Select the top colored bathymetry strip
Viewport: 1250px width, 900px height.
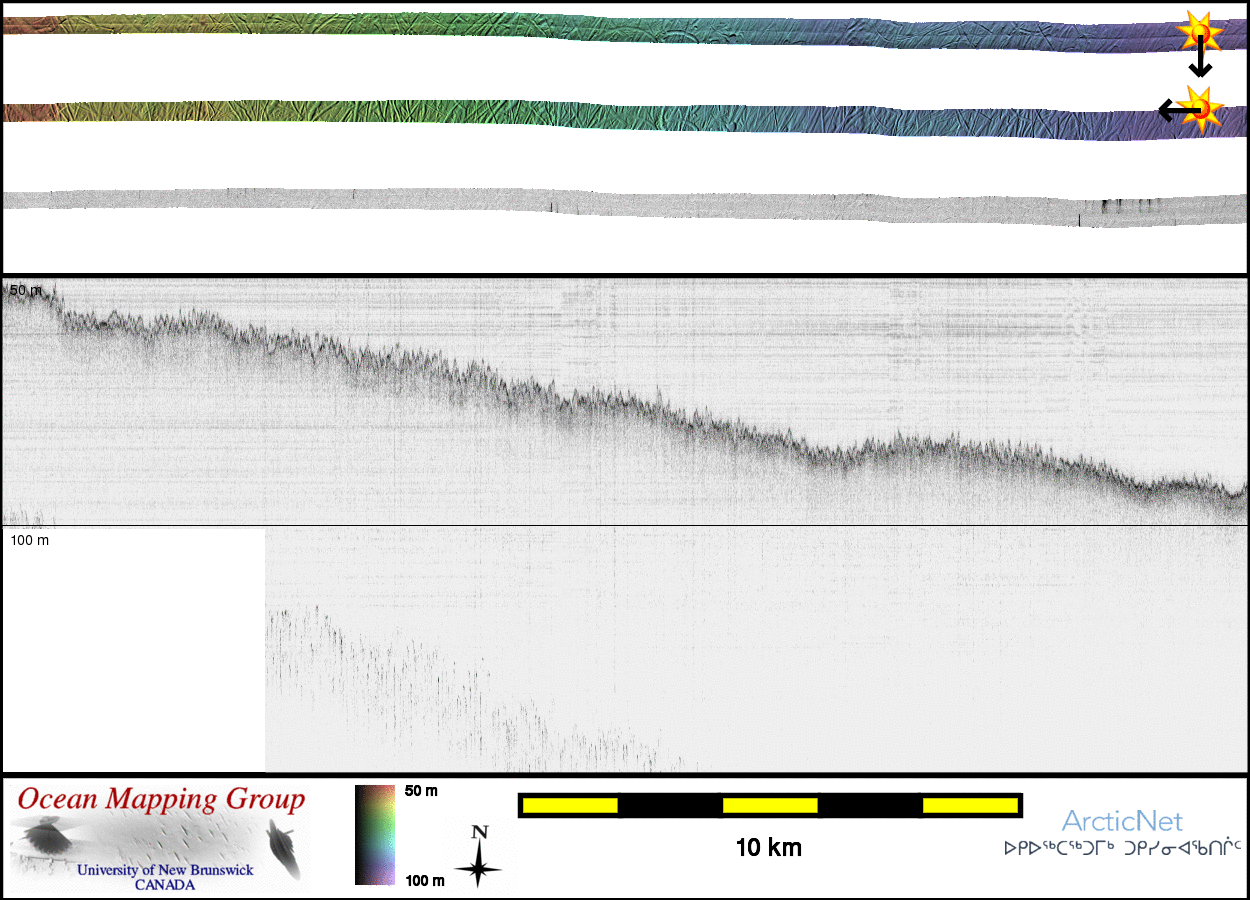point(600,30)
